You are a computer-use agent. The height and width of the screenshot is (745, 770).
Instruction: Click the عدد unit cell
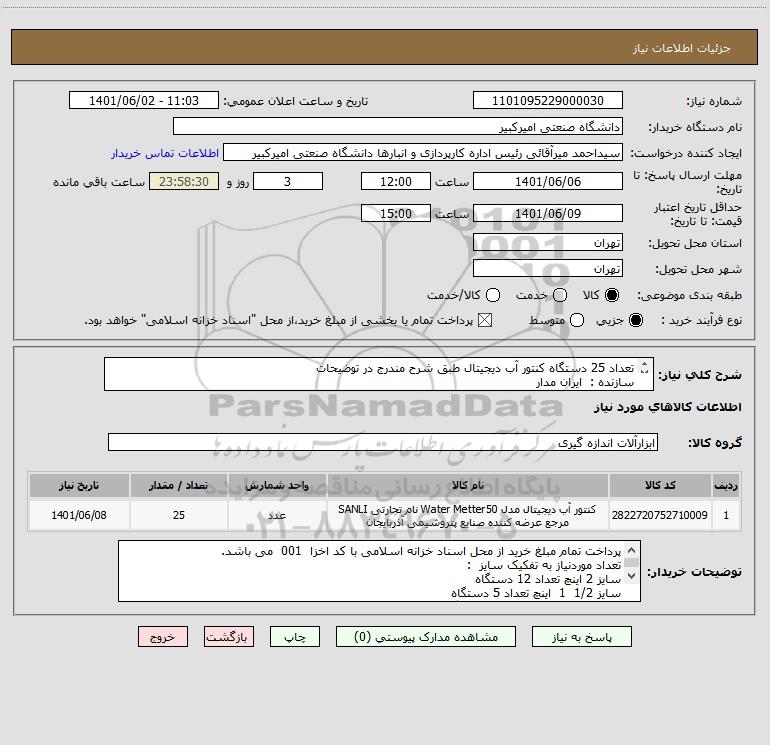(277, 515)
